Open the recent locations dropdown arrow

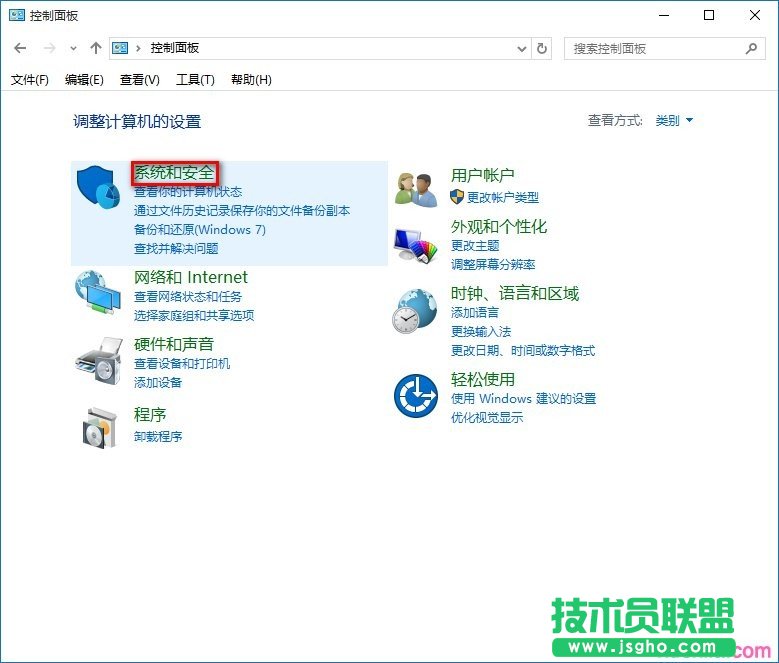[x=73, y=48]
